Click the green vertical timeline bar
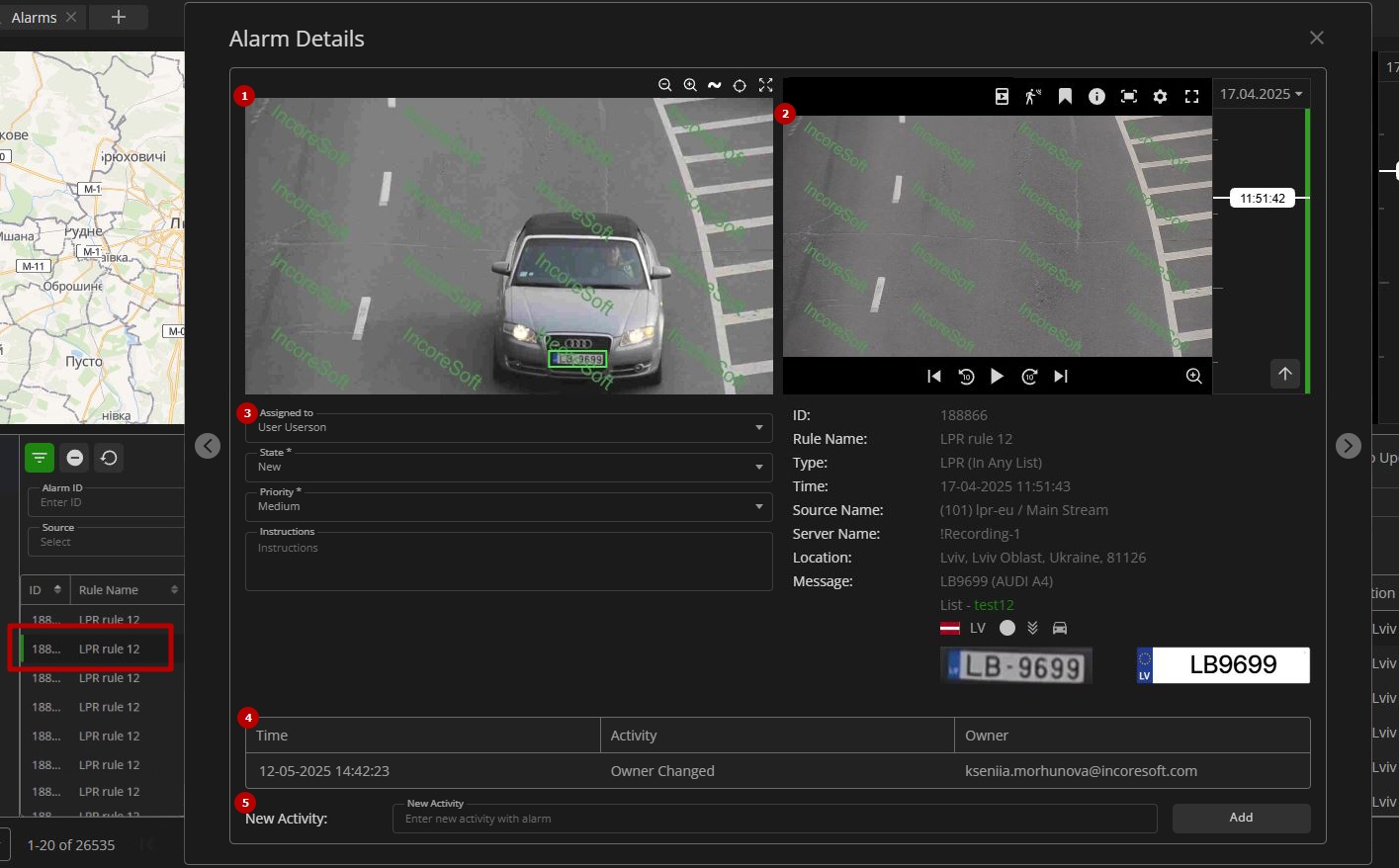The image size is (1399, 868). coord(1307,251)
